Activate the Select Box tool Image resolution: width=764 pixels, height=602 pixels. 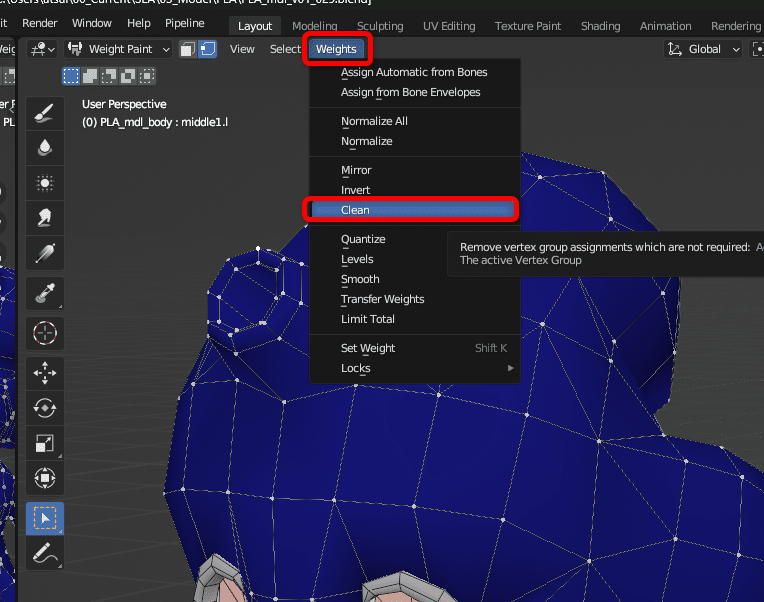click(45, 518)
